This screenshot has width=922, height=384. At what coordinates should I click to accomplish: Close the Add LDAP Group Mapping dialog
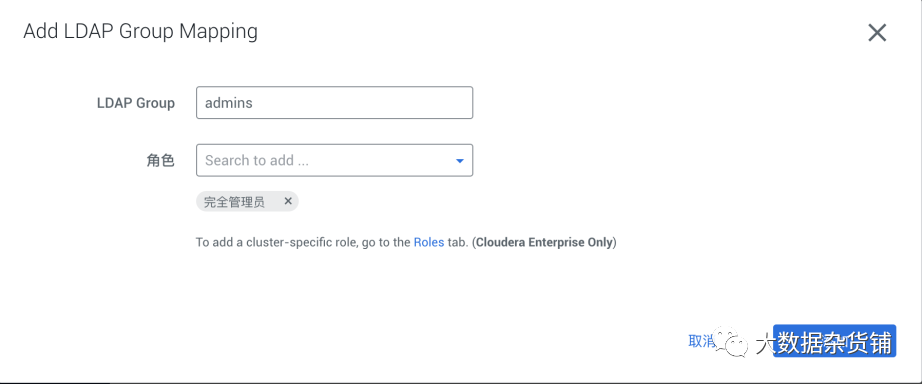pos(877,33)
